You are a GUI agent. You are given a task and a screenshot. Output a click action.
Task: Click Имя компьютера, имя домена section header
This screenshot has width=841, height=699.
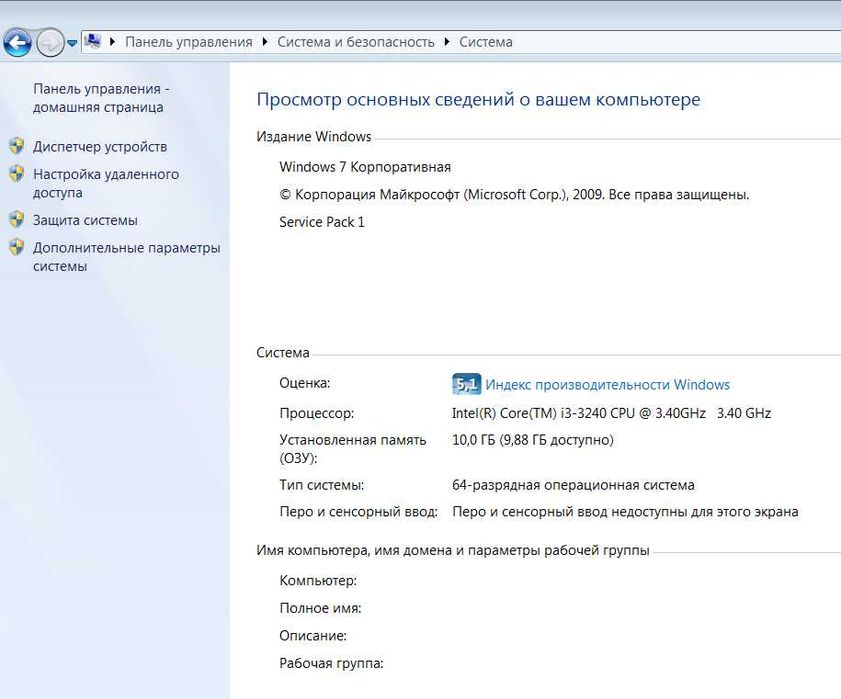click(x=453, y=550)
